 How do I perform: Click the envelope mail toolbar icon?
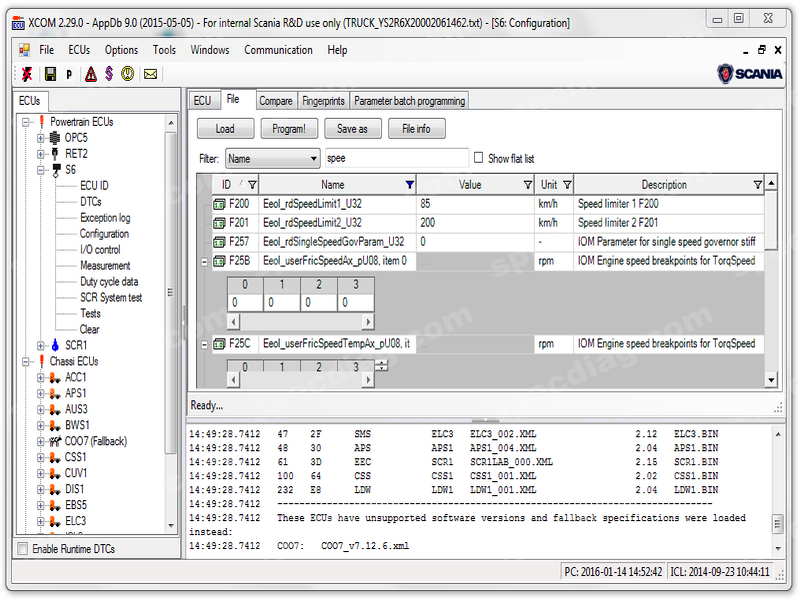click(150, 74)
